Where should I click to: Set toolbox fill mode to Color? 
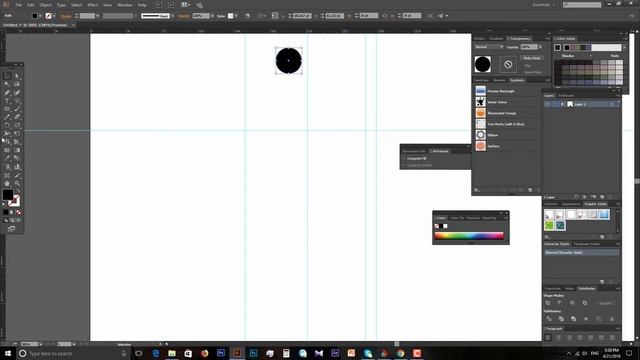[6, 212]
